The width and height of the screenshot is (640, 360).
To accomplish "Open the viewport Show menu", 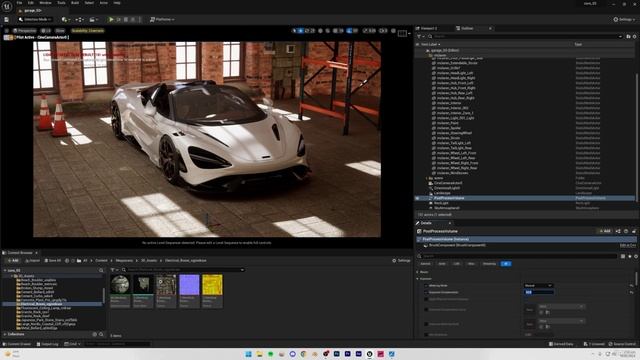I will coord(60,31).
